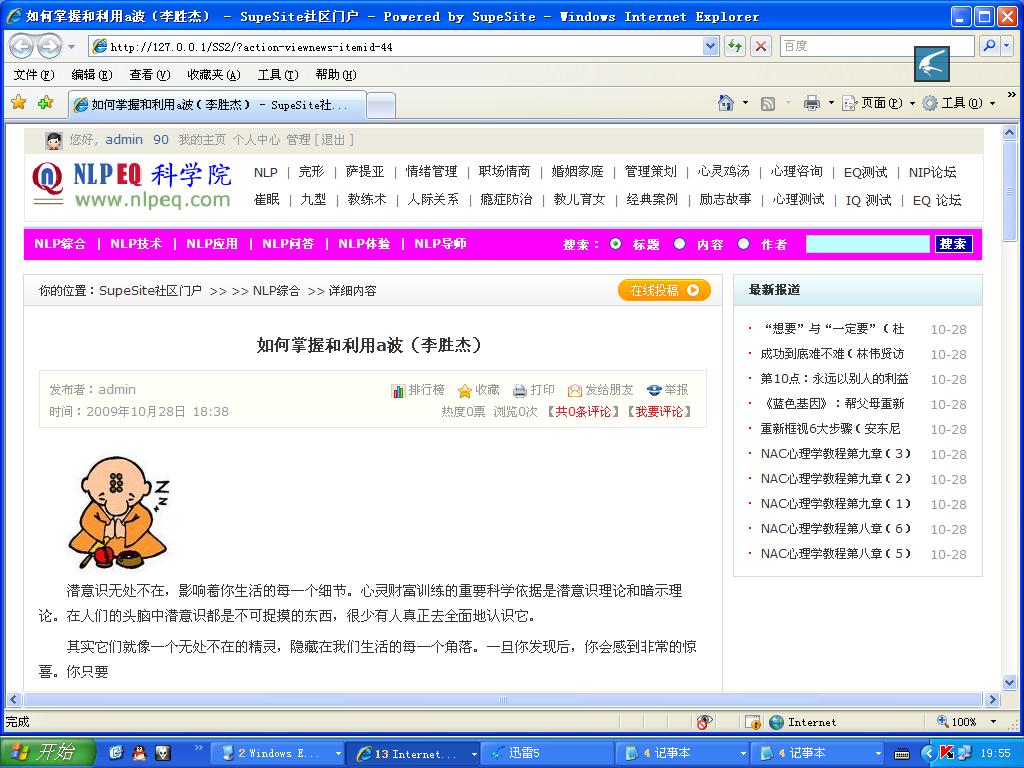This screenshot has height=768, width=1024.
Task: Click the 发给朋友 envelope icon
Action: pos(575,391)
